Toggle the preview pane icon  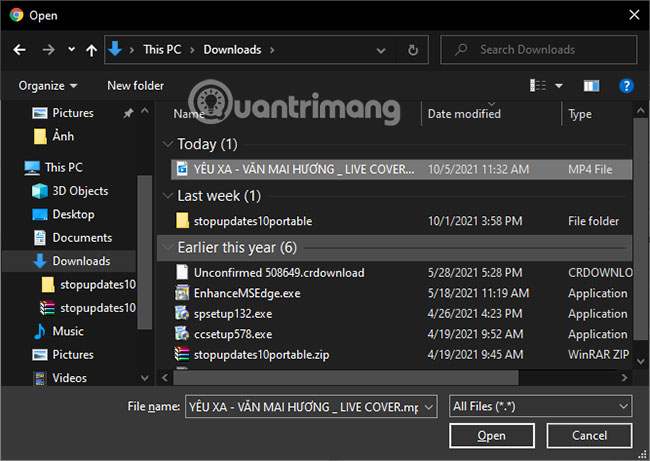591,86
